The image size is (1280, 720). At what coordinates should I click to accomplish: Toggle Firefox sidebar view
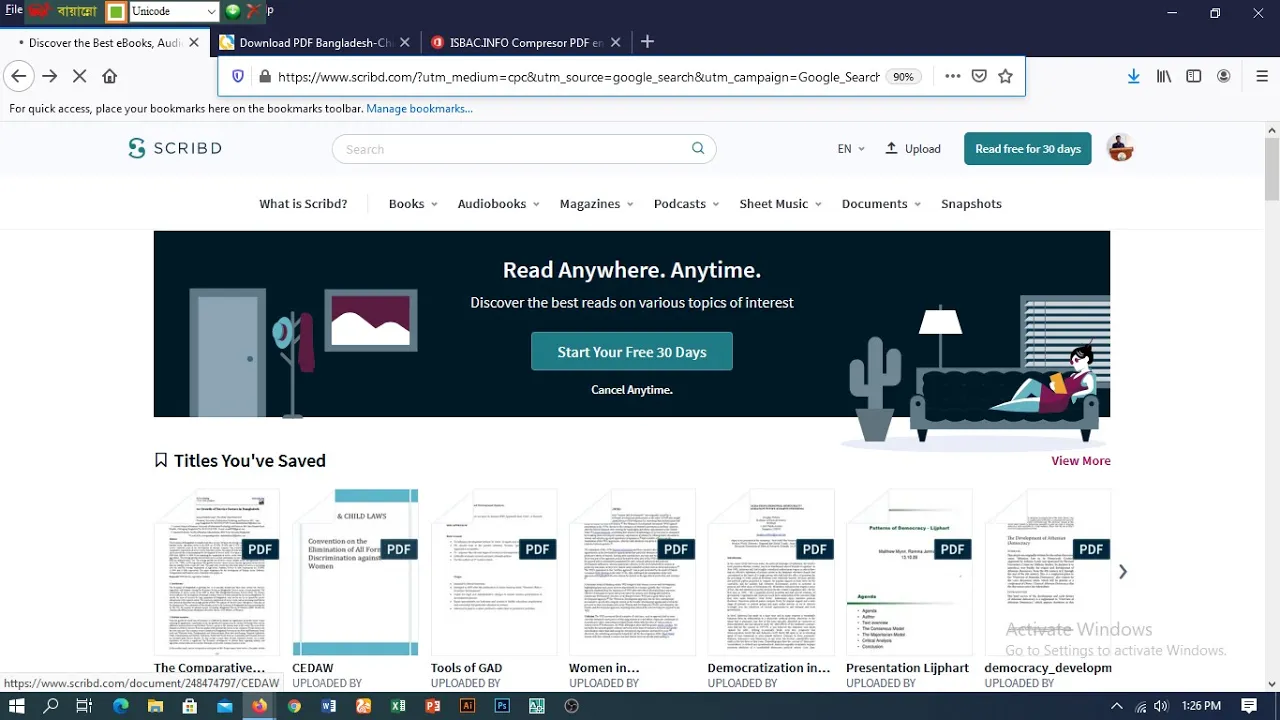[1194, 76]
